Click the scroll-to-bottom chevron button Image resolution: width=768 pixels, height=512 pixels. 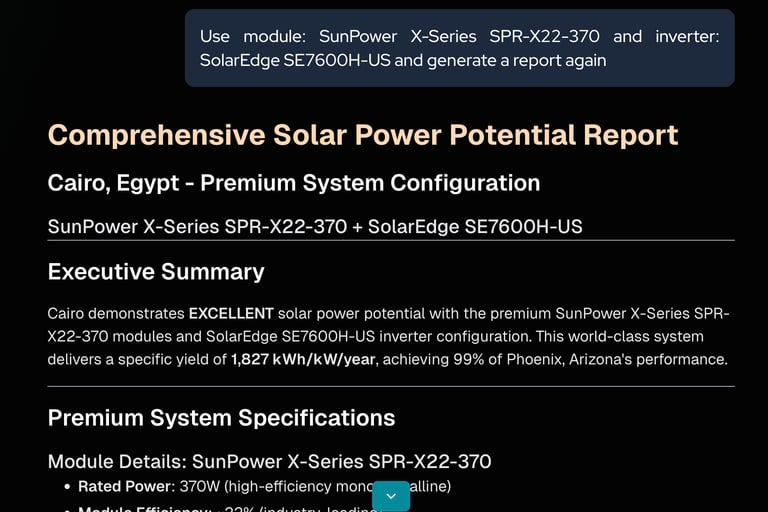point(391,496)
